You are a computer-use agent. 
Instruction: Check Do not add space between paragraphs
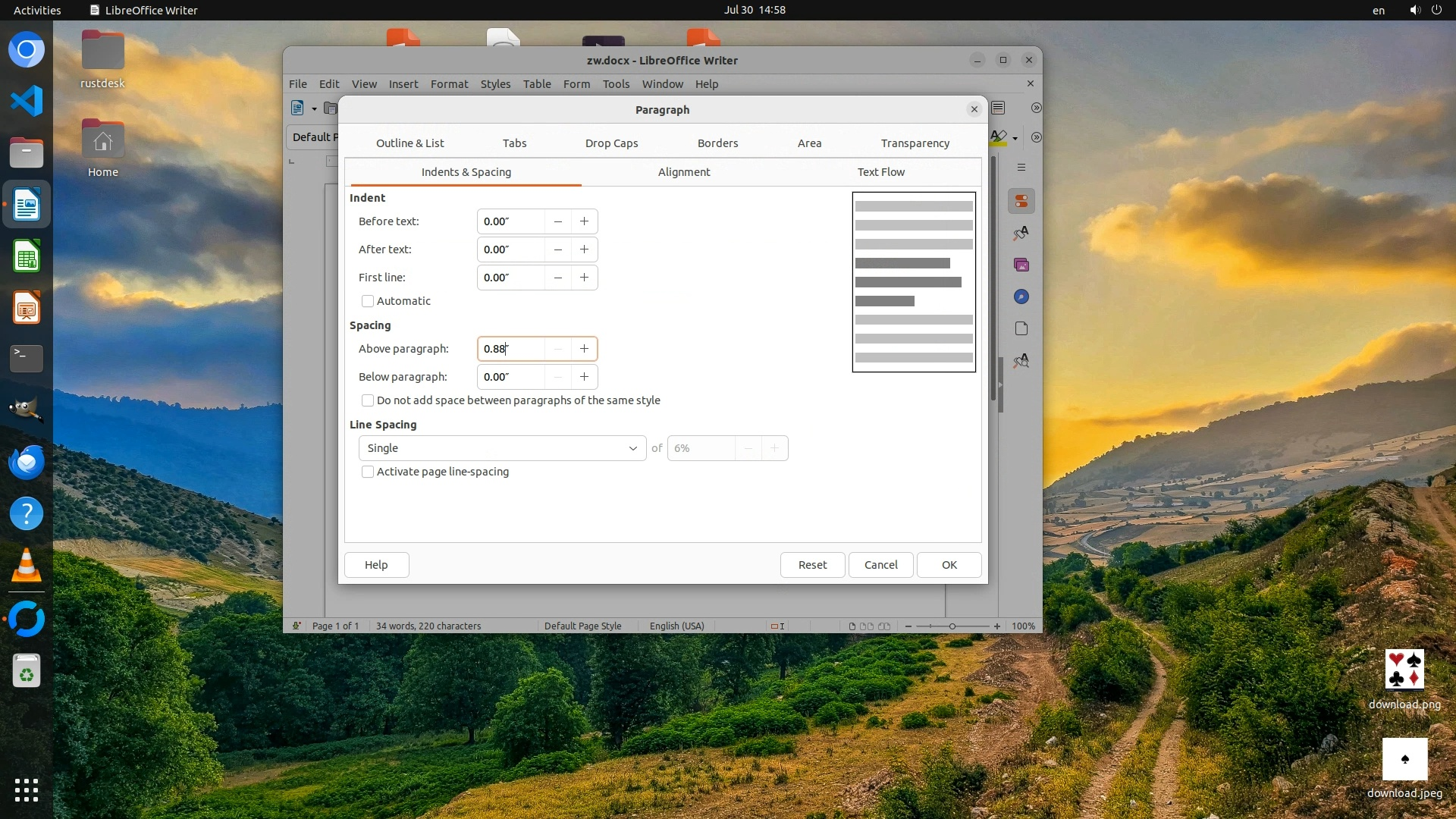coord(368,400)
